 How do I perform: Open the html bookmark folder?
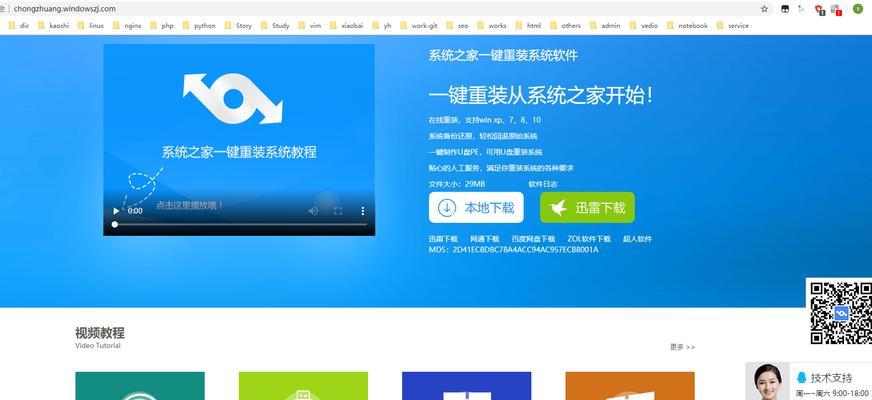(x=528, y=26)
